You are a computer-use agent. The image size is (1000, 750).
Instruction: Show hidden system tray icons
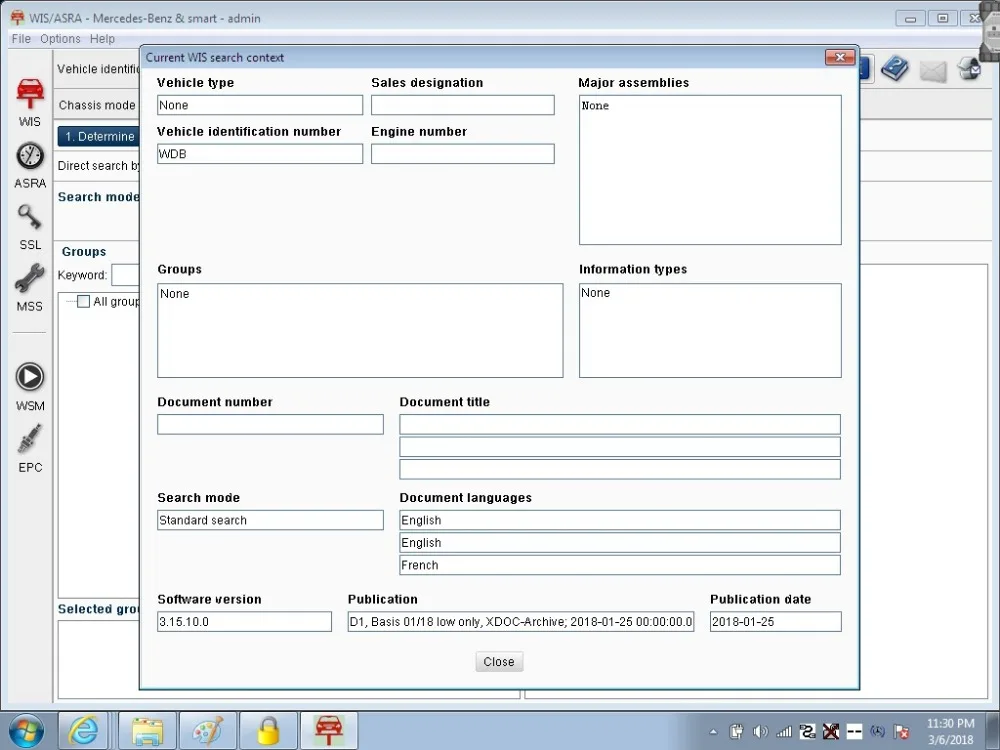(x=713, y=732)
